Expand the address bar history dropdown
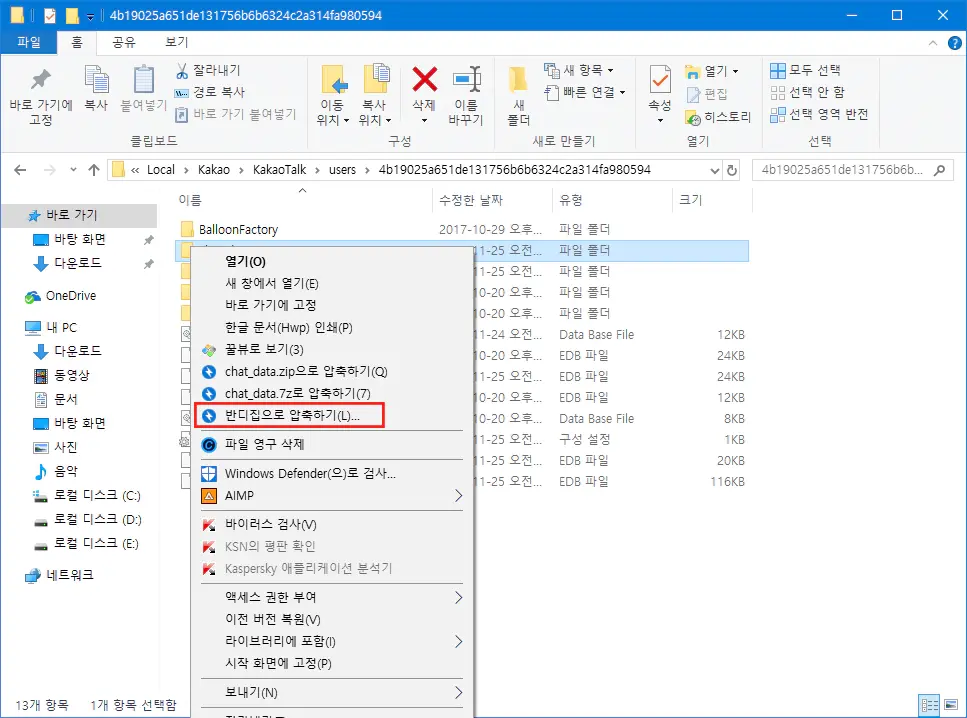Screen dimensions: 967x718 [714, 170]
